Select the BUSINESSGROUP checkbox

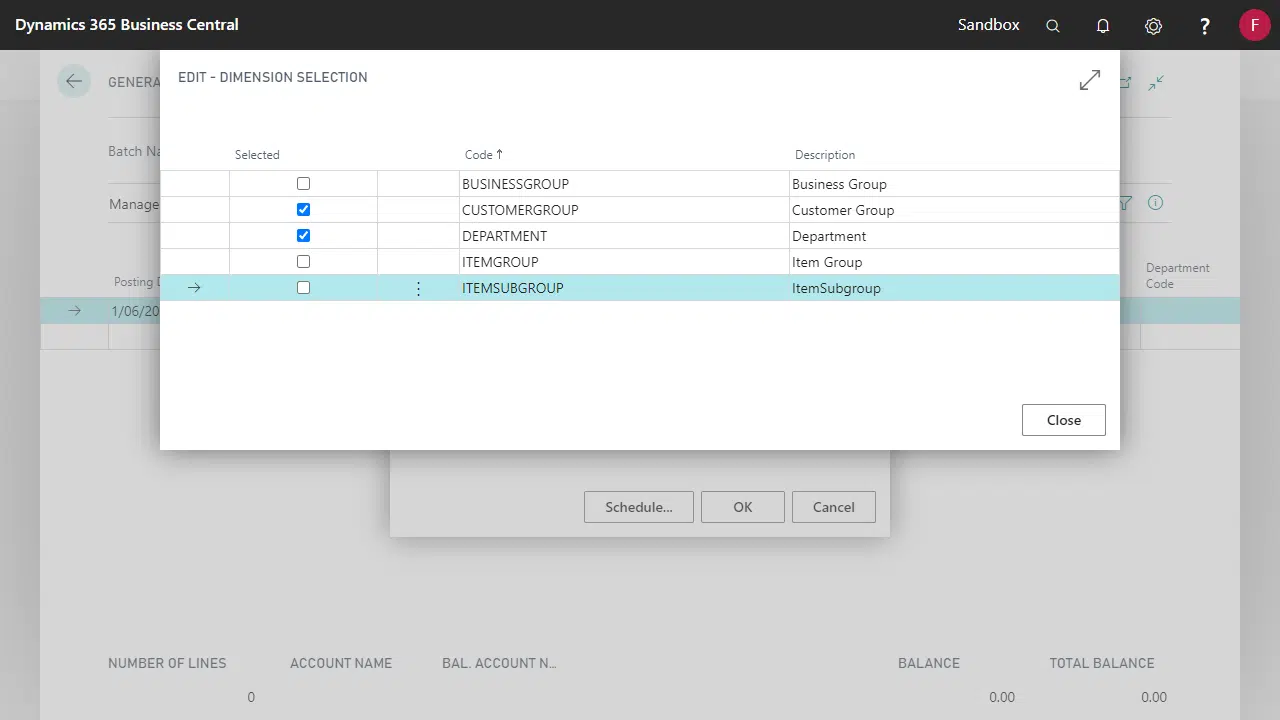[303, 184]
